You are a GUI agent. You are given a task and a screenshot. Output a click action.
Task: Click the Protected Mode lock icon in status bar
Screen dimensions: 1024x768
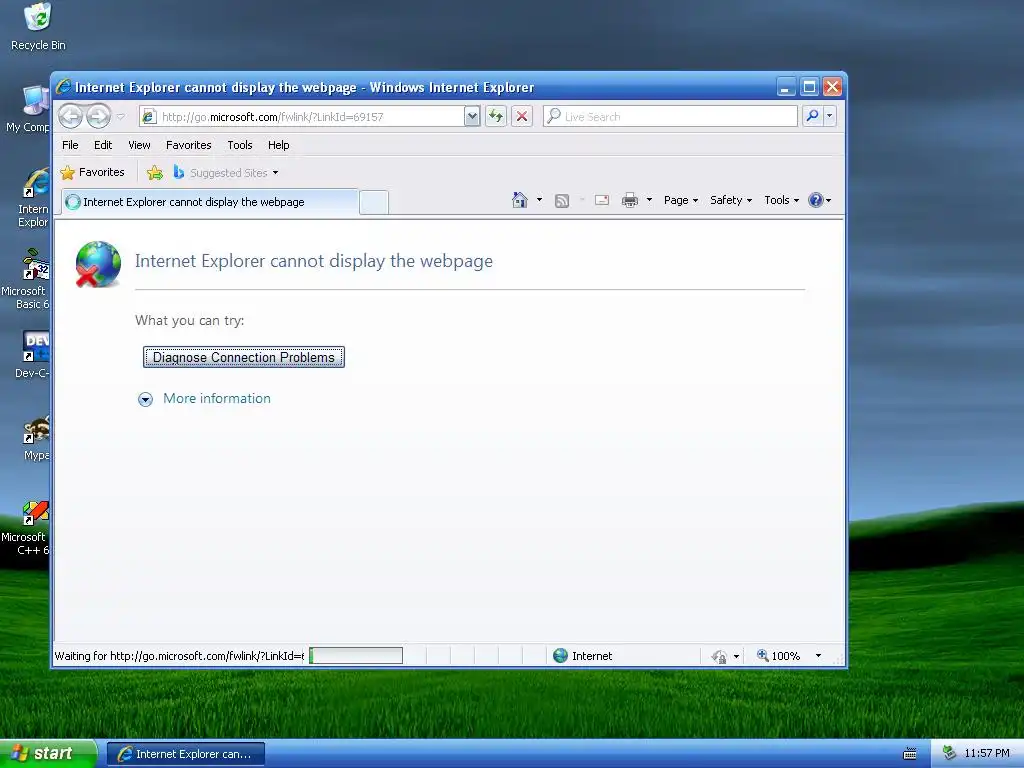[x=720, y=656]
